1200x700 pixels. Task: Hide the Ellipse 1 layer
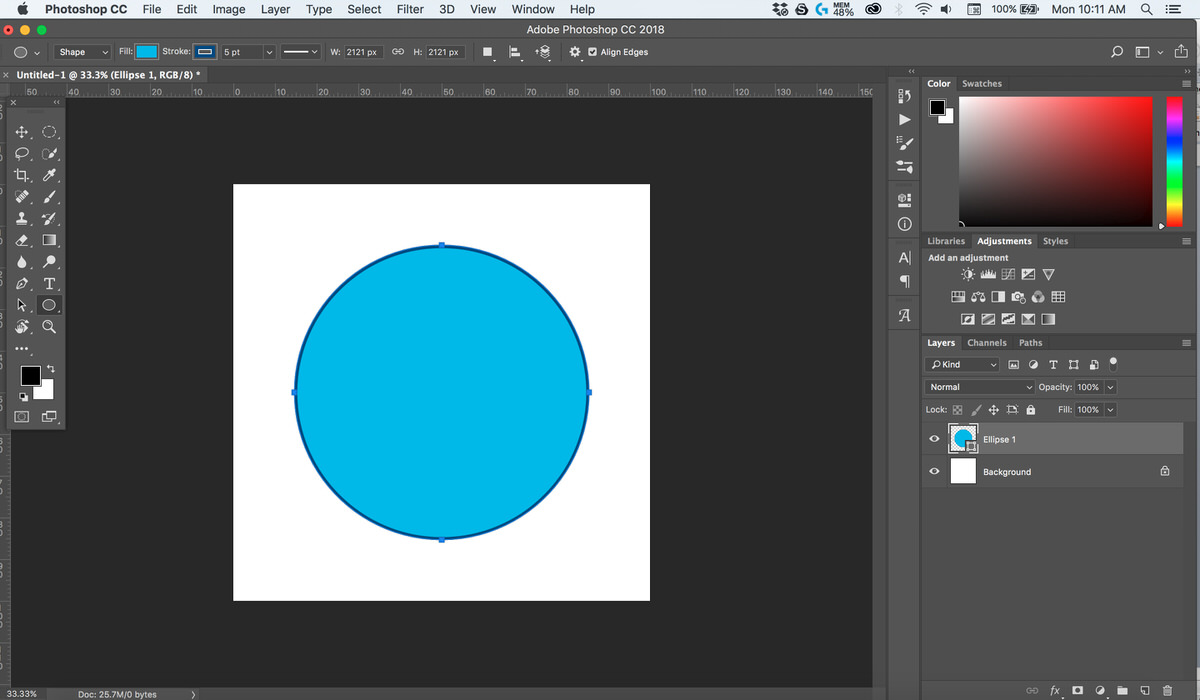coord(934,439)
